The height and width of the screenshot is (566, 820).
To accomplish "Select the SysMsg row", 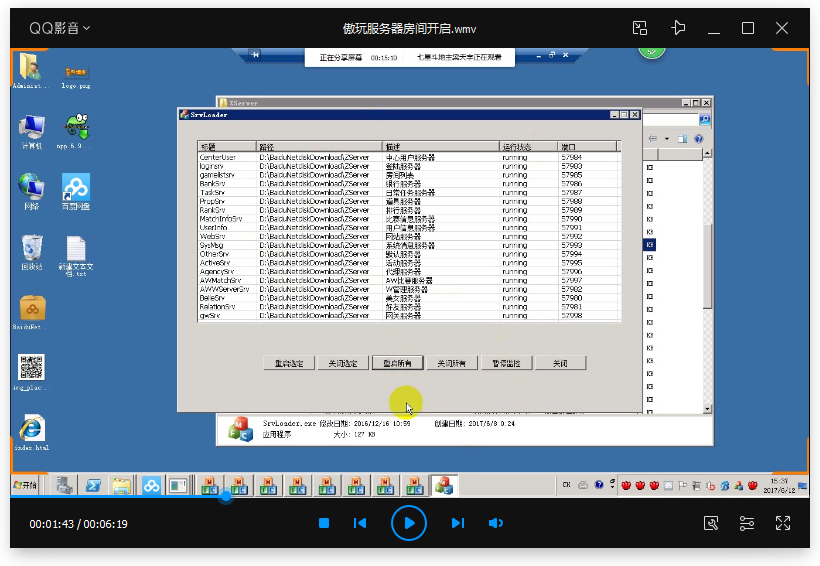I will click(408, 245).
